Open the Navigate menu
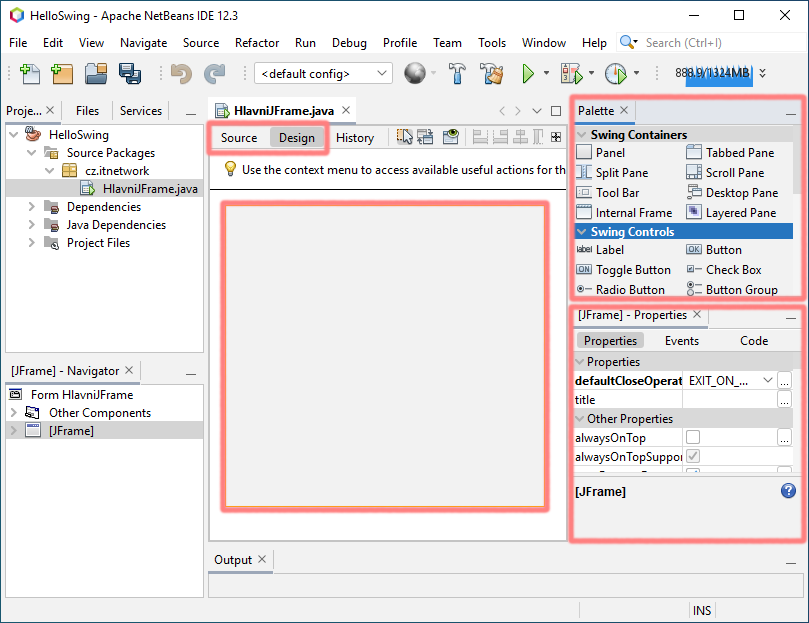The width and height of the screenshot is (809, 623). [x=143, y=43]
